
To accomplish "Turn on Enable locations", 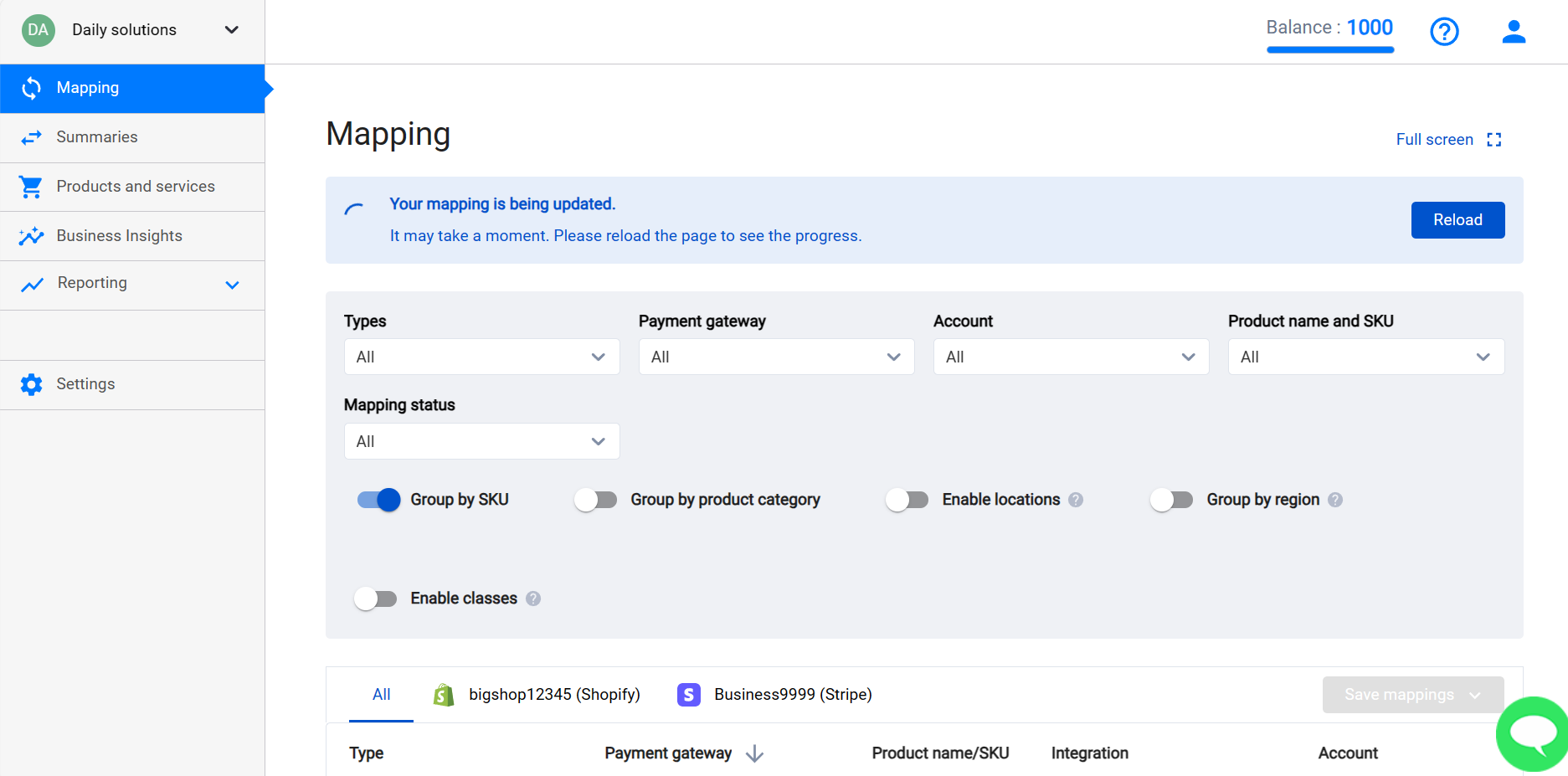I will tap(907, 499).
